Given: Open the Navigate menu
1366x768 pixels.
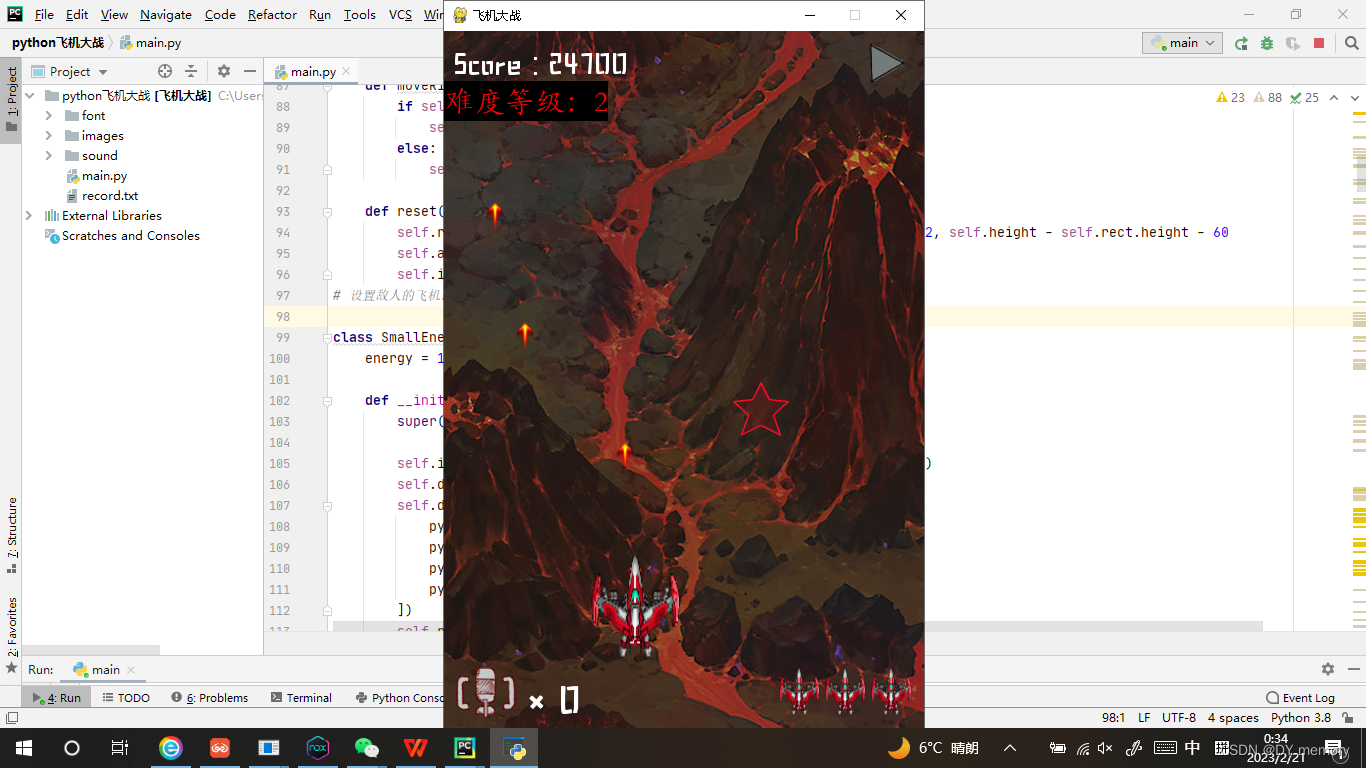Looking at the screenshot, I should (x=166, y=14).
